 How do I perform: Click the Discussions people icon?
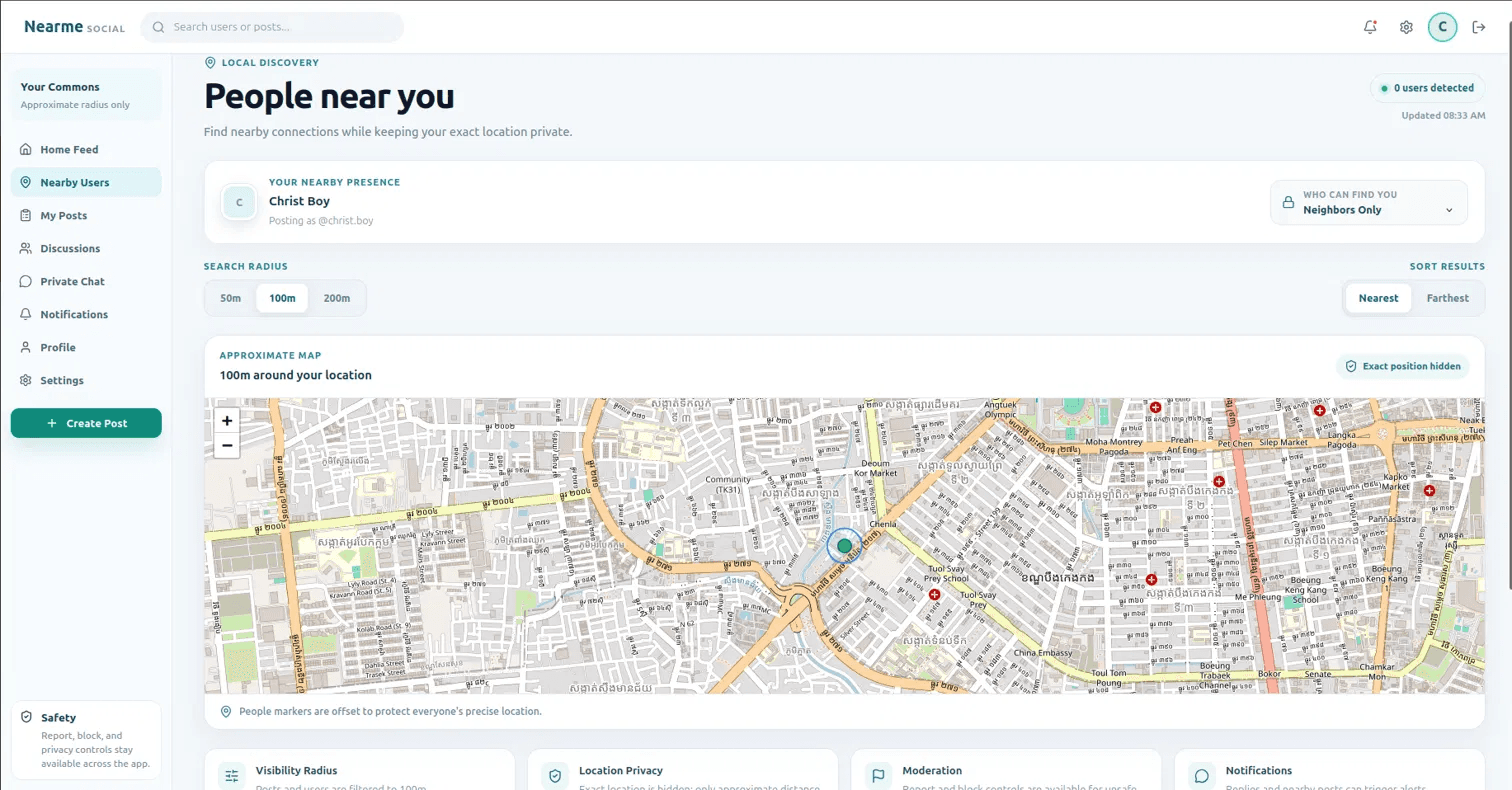click(26, 248)
